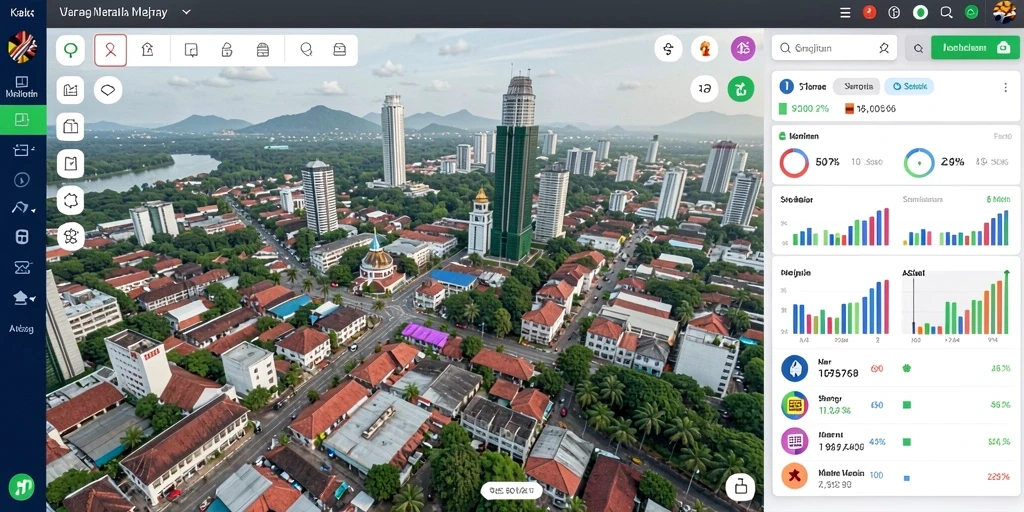Image resolution: width=1024 pixels, height=512 pixels.
Task: Select the green highlighted sidebar item
Action: point(23,120)
